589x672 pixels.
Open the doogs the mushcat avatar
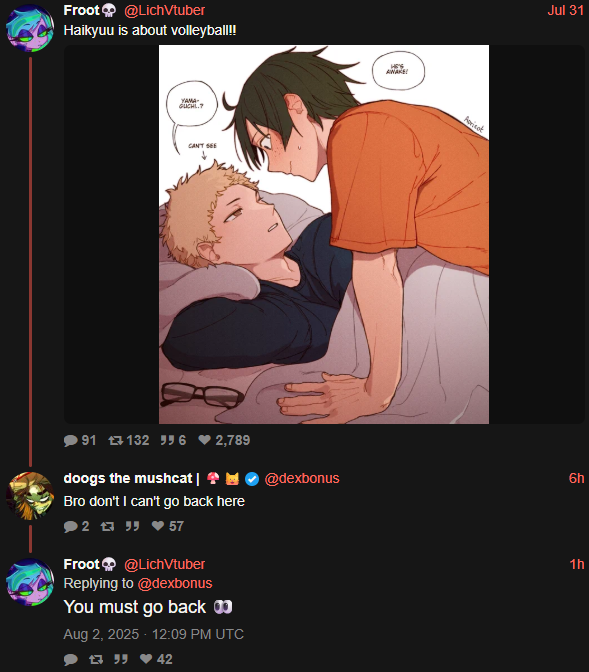pyautogui.click(x=30, y=496)
